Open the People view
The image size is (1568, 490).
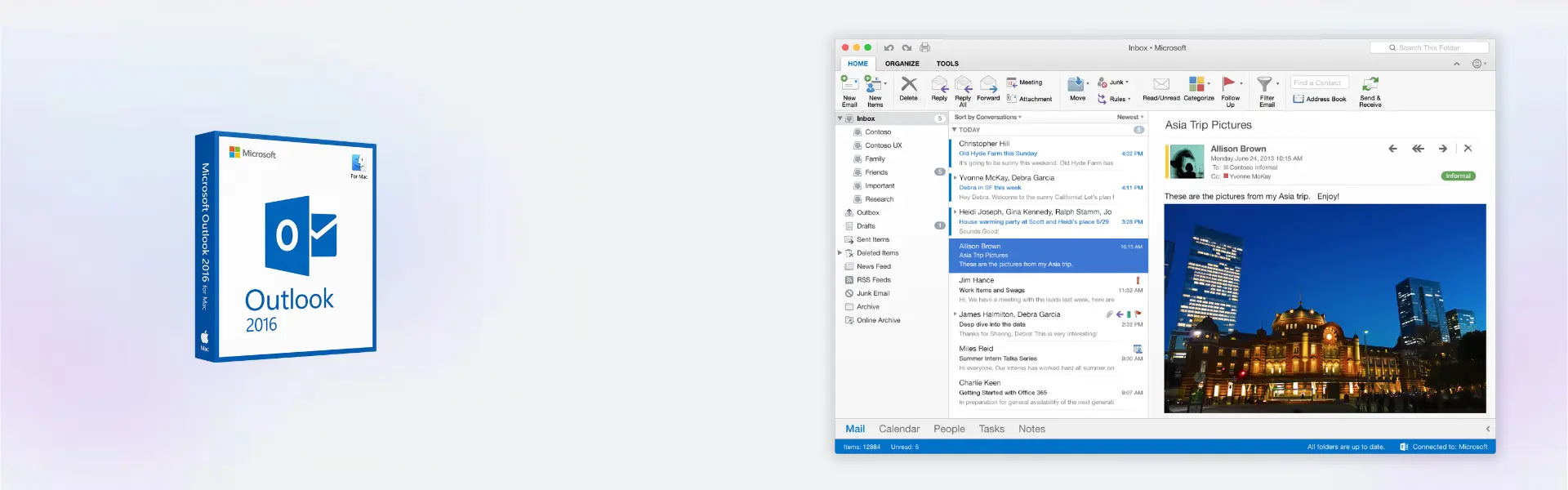949,429
